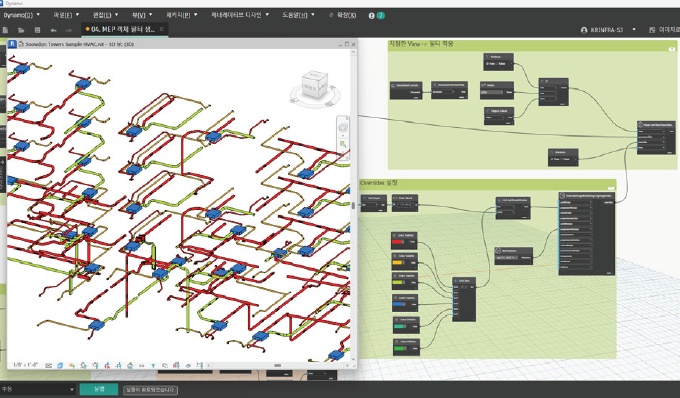Viewport: 680px width, 398px height.
Task: Open a file with the folder icon
Action: pyautogui.click(x=21, y=30)
